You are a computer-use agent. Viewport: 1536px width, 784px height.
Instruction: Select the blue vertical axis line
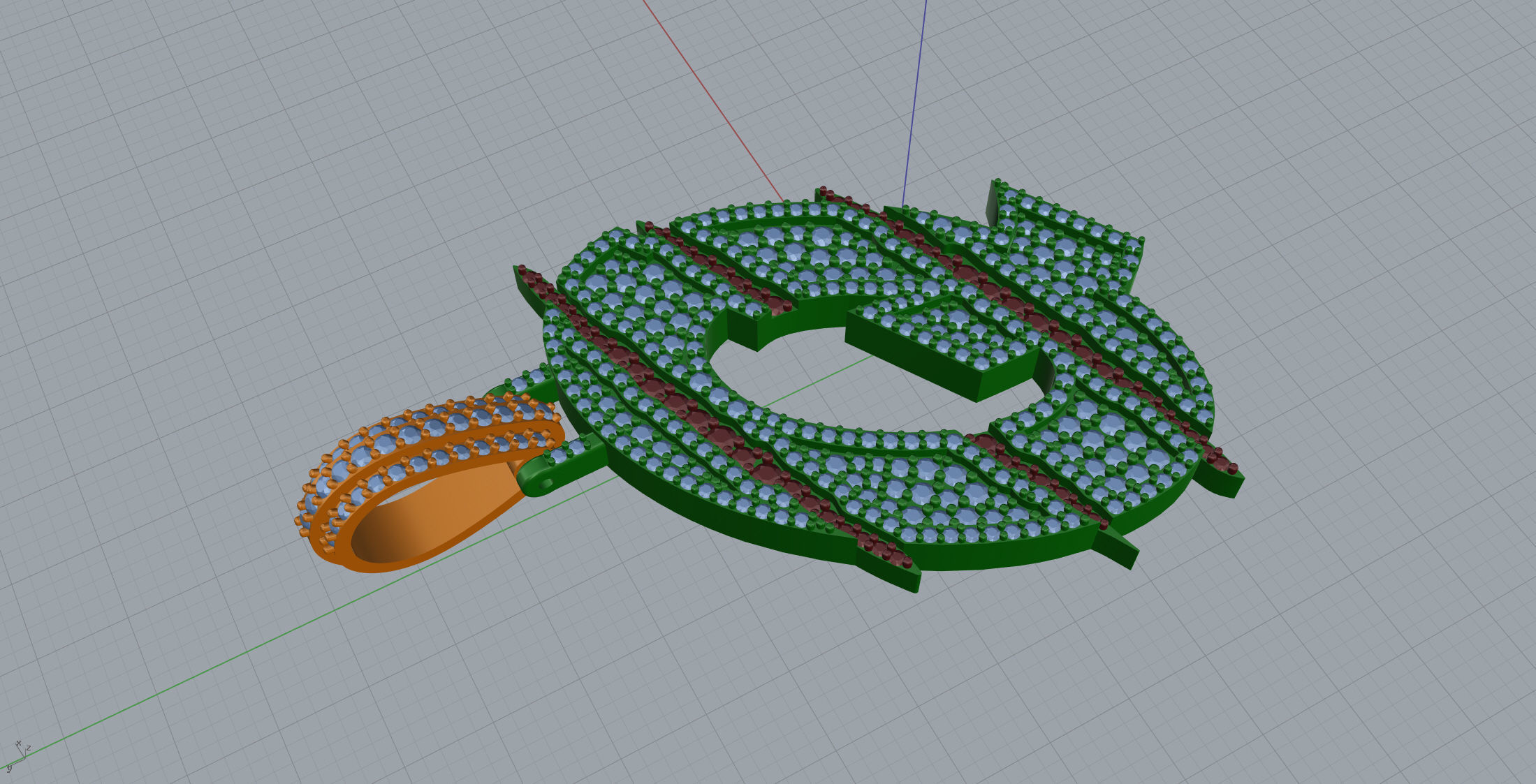[914, 103]
